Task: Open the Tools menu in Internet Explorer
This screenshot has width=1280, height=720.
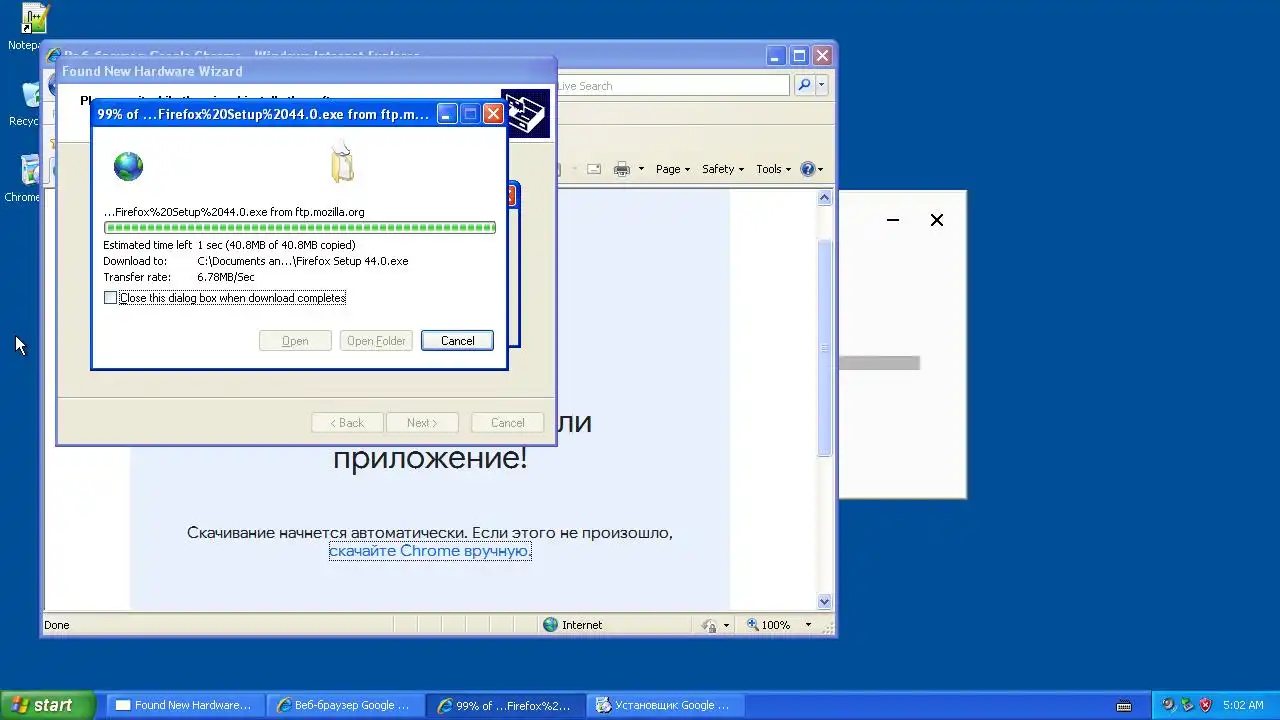Action: [774, 169]
